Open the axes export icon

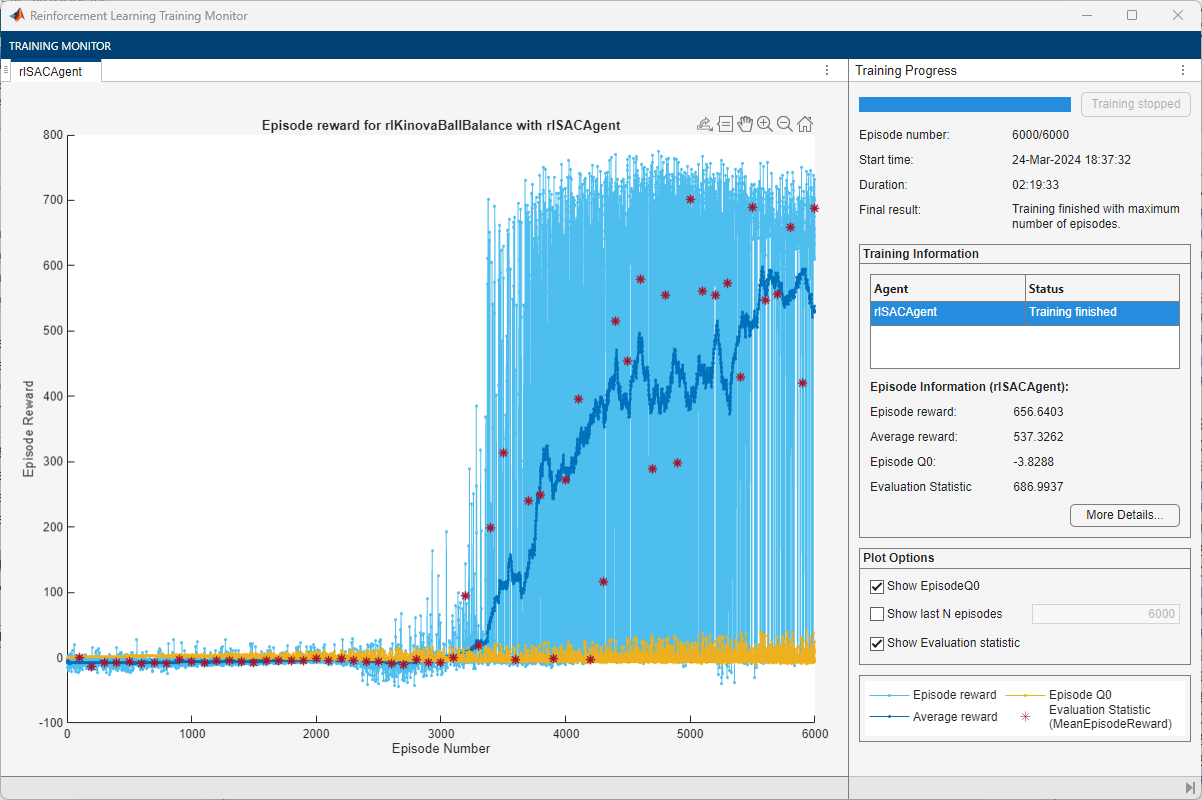(704, 124)
